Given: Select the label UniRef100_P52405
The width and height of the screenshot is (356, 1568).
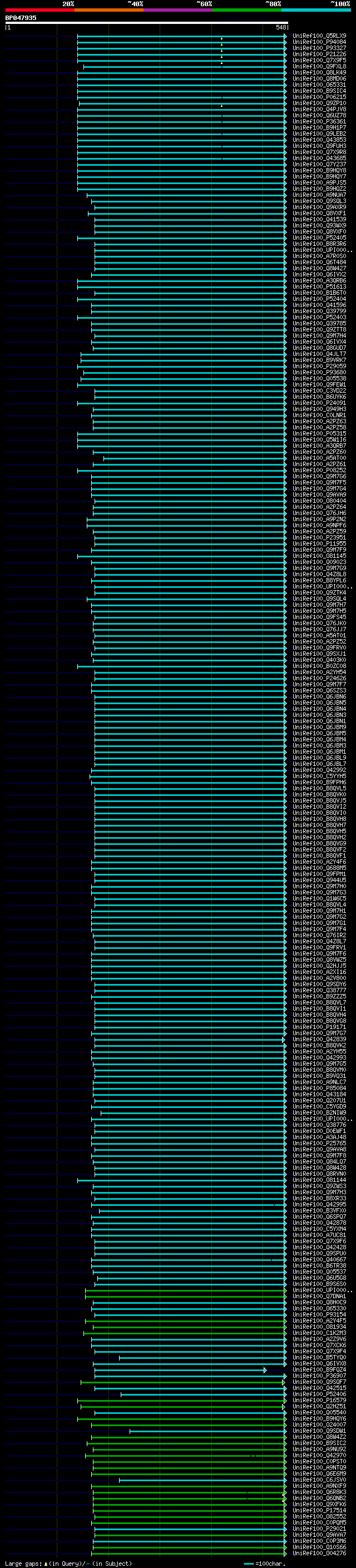Looking at the screenshot, I should coord(319,238).
